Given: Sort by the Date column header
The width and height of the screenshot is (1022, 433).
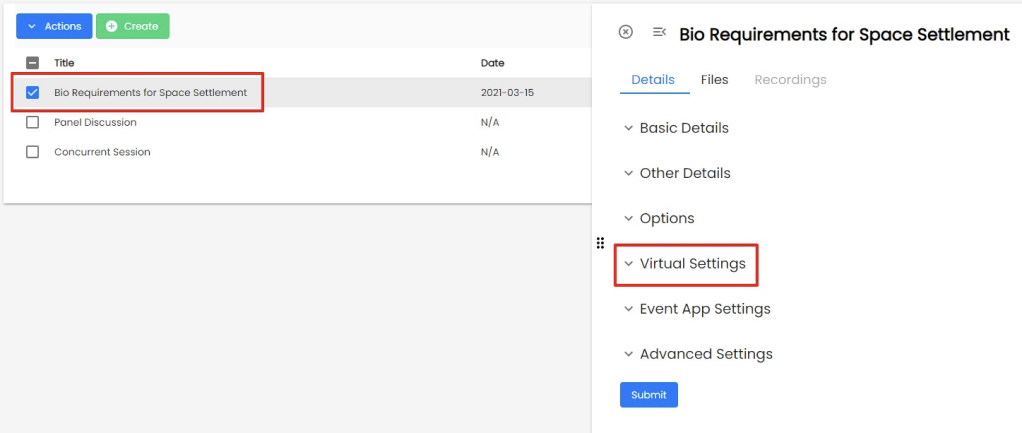Looking at the screenshot, I should tap(492, 63).
